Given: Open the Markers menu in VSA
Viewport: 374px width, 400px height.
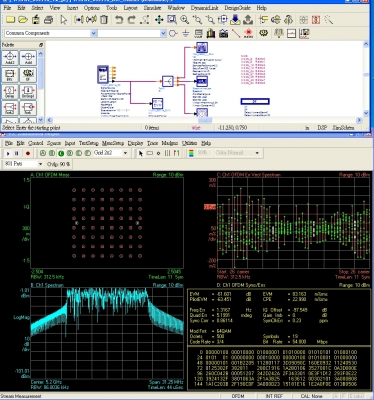Looking at the screenshot, I should coord(170,143).
